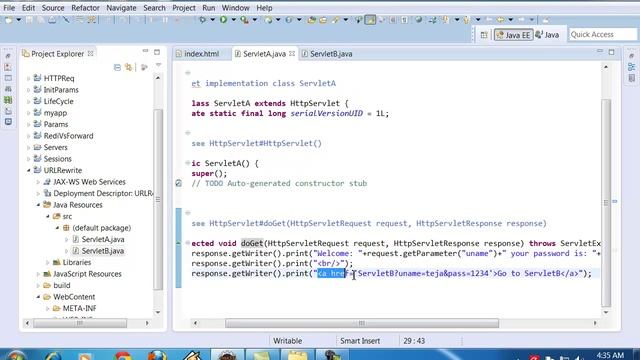Maximize the editor area
640x360 pixels.
tap(611, 52)
